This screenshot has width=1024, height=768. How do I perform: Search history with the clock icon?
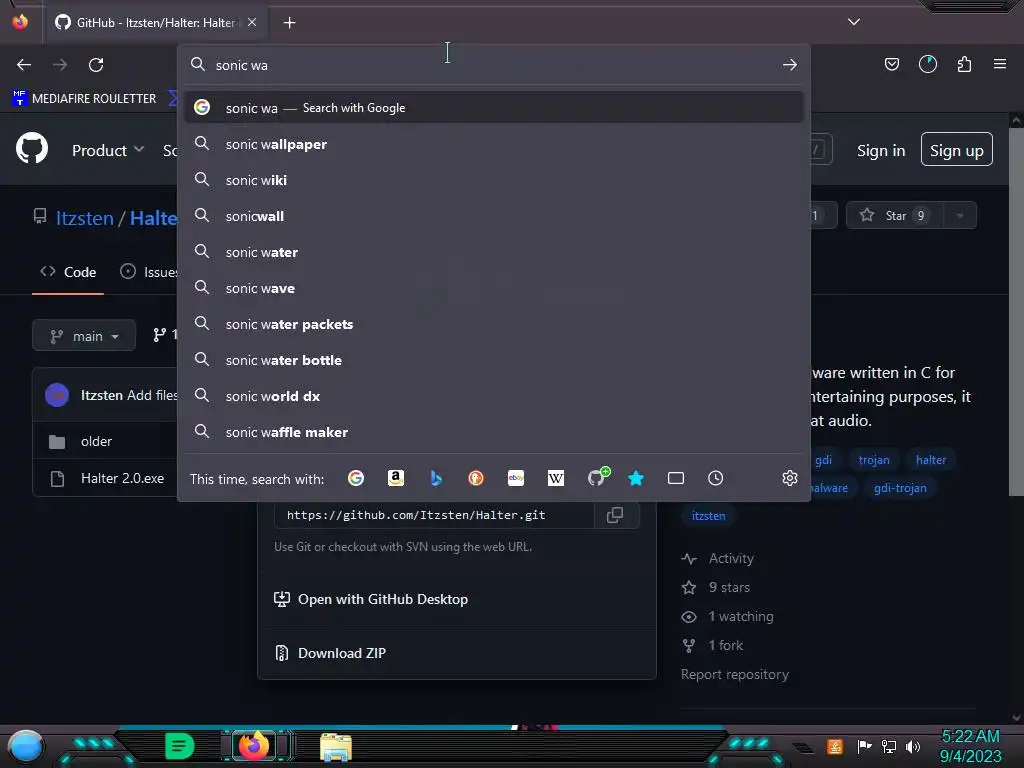point(716,478)
